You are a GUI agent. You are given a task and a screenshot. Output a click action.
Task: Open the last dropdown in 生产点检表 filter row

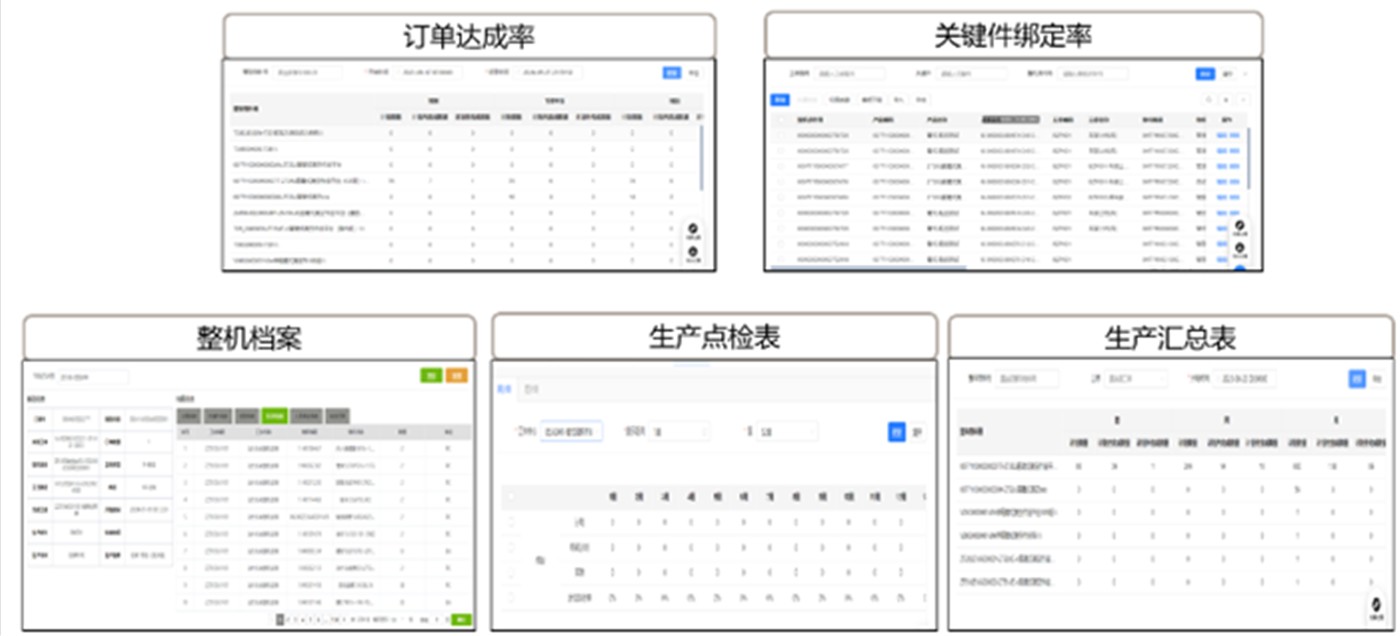tap(788, 431)
